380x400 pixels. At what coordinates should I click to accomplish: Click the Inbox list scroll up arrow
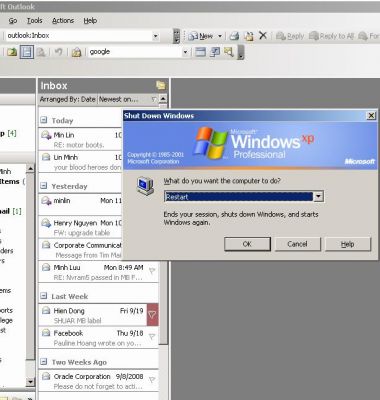163,99
